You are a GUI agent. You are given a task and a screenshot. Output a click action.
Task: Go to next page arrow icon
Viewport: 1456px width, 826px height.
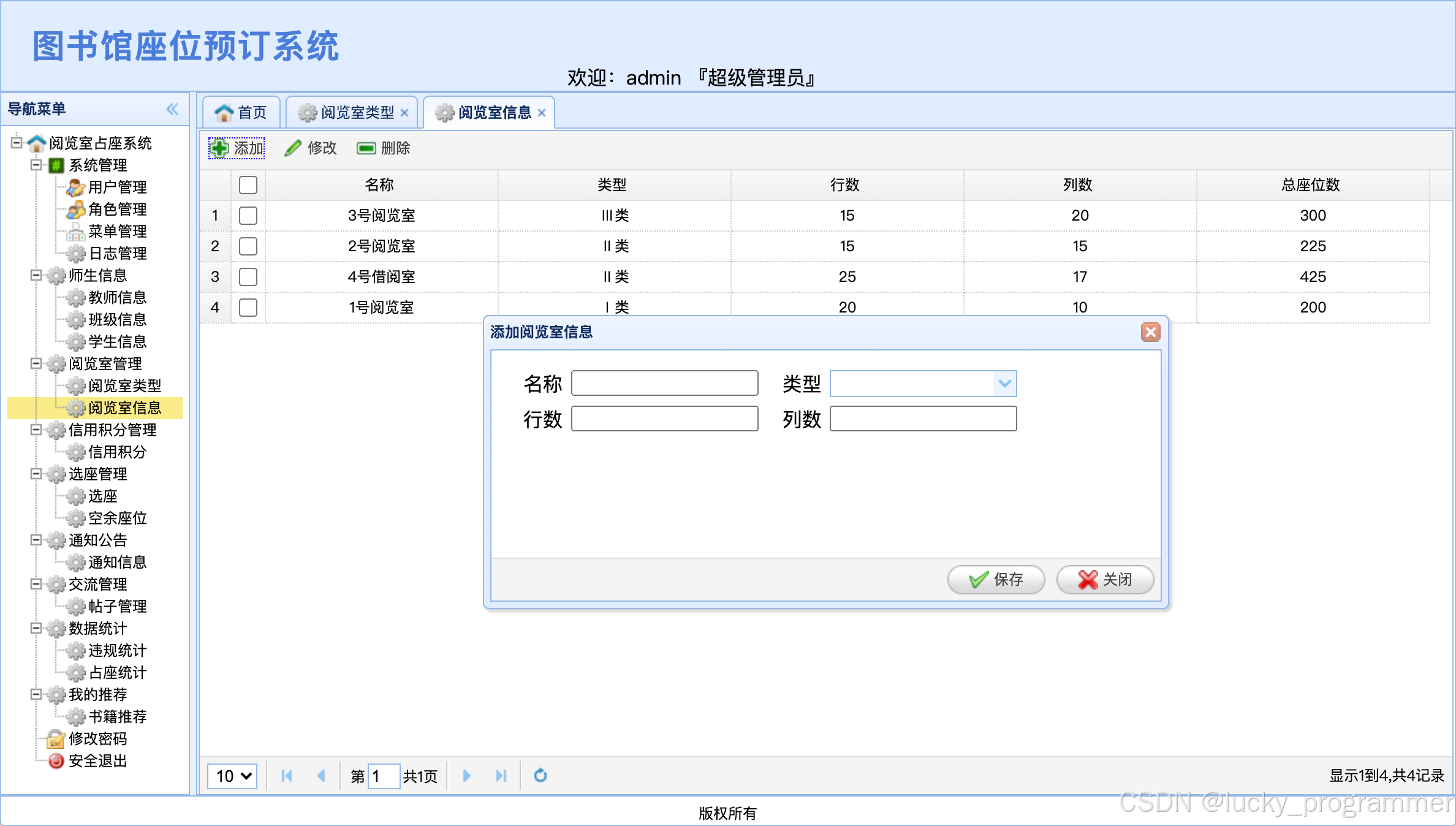[466, 776]
